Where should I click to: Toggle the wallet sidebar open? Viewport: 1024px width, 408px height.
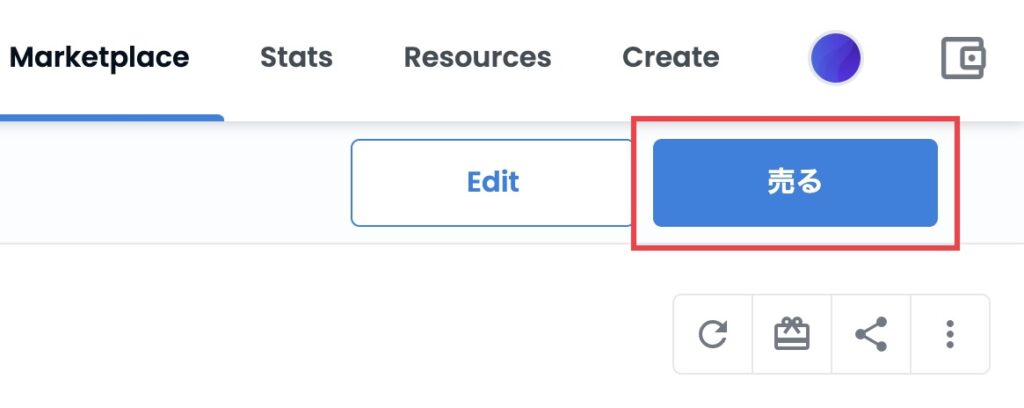click(963, 58)
